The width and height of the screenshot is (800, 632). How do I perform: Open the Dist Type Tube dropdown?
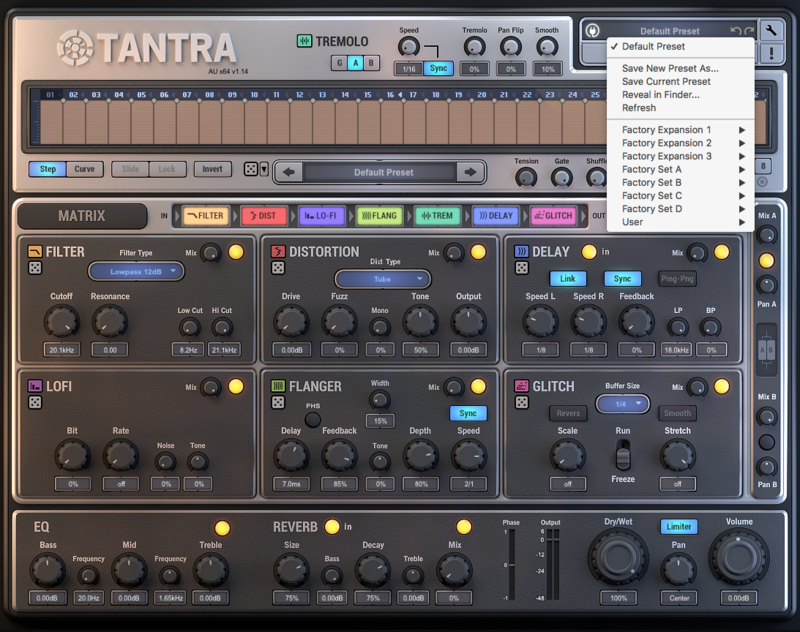point(382,279)
